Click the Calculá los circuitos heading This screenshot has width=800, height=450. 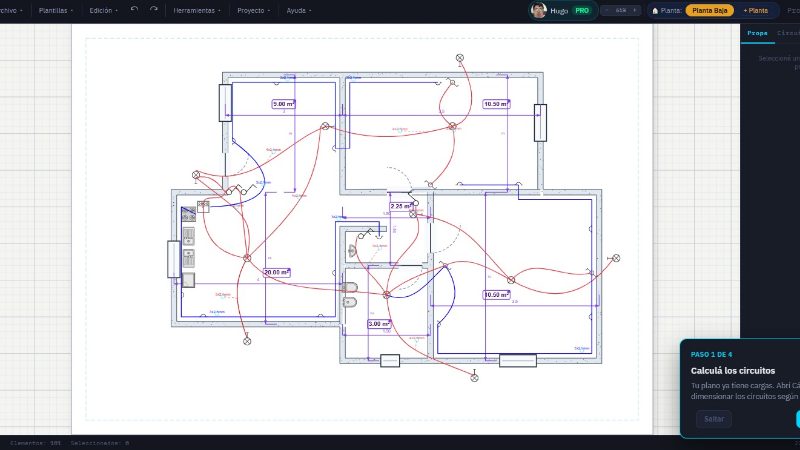click(x=733, y=371)
